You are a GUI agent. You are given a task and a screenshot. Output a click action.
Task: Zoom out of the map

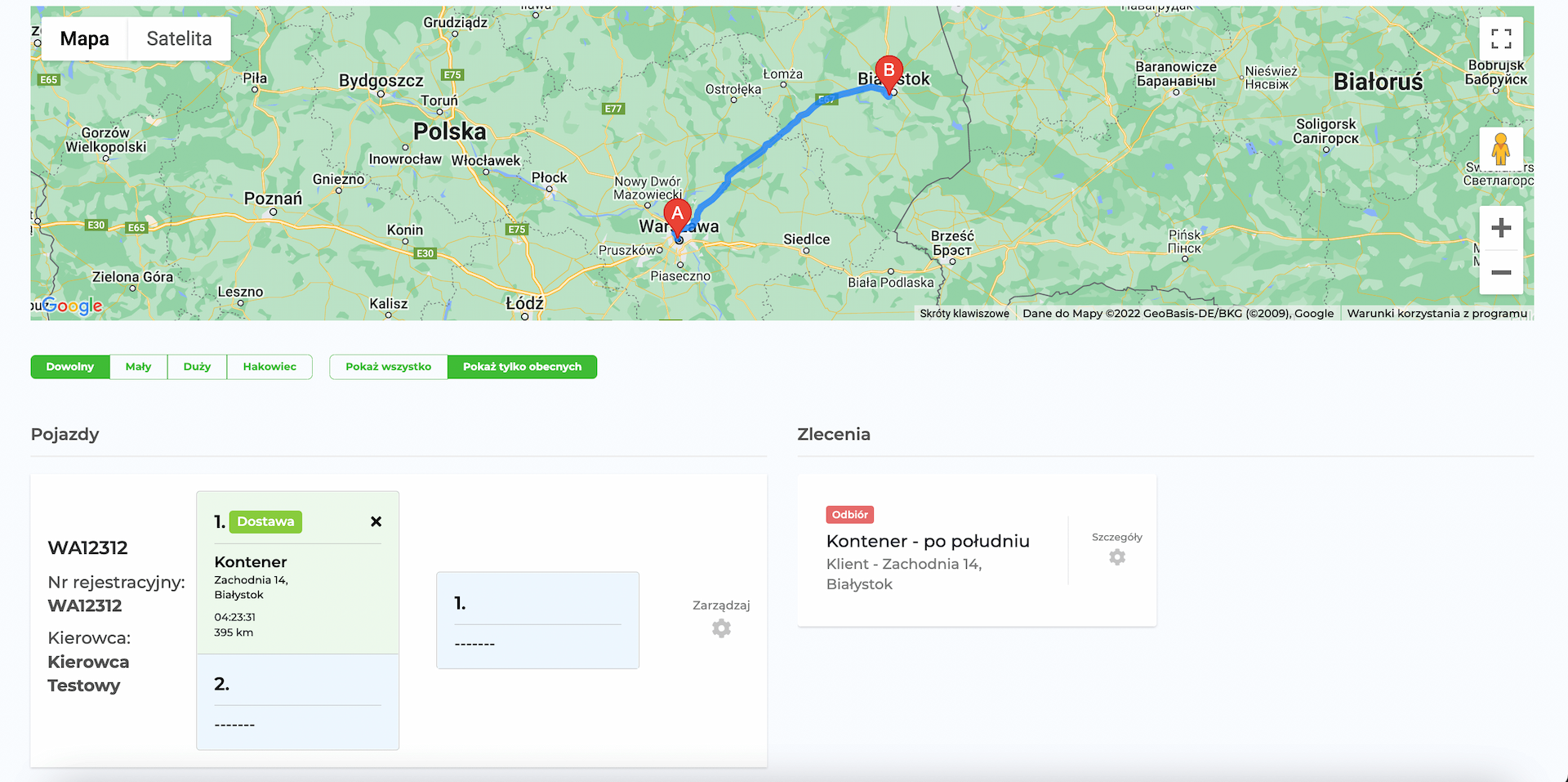(x=1500, y=272)
